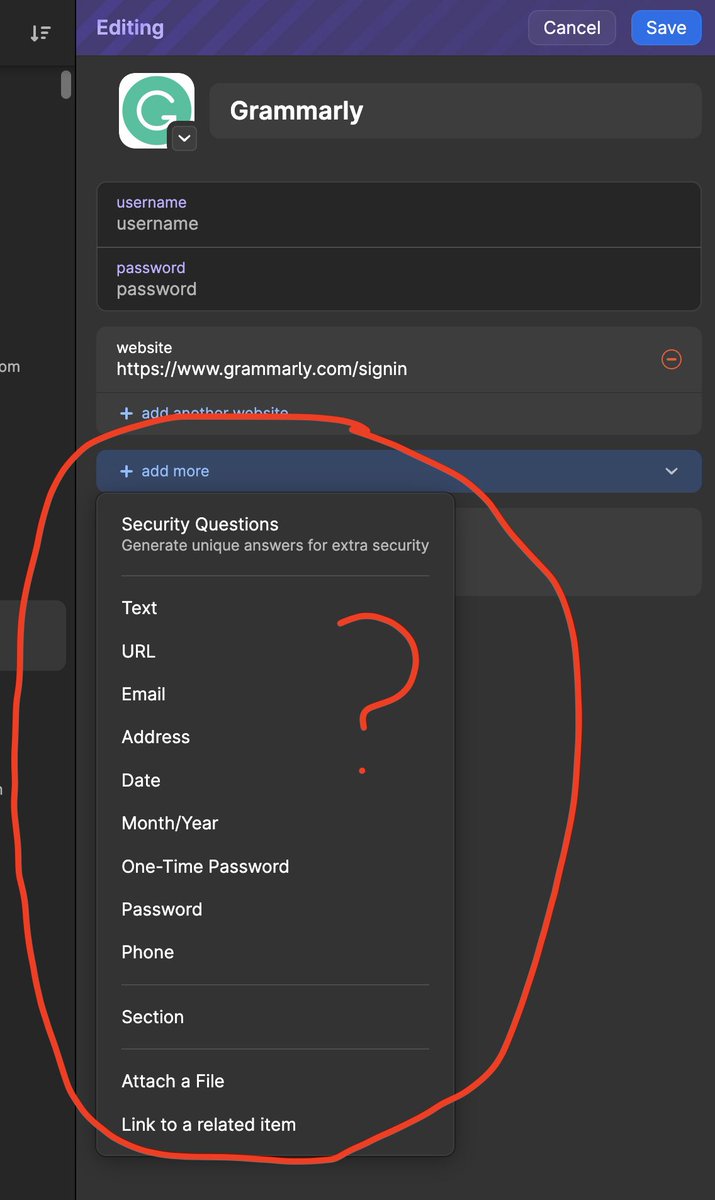Edit the Grammarly title field
The width and height of the screenshot is (715, 1200).
coord(455,110)
